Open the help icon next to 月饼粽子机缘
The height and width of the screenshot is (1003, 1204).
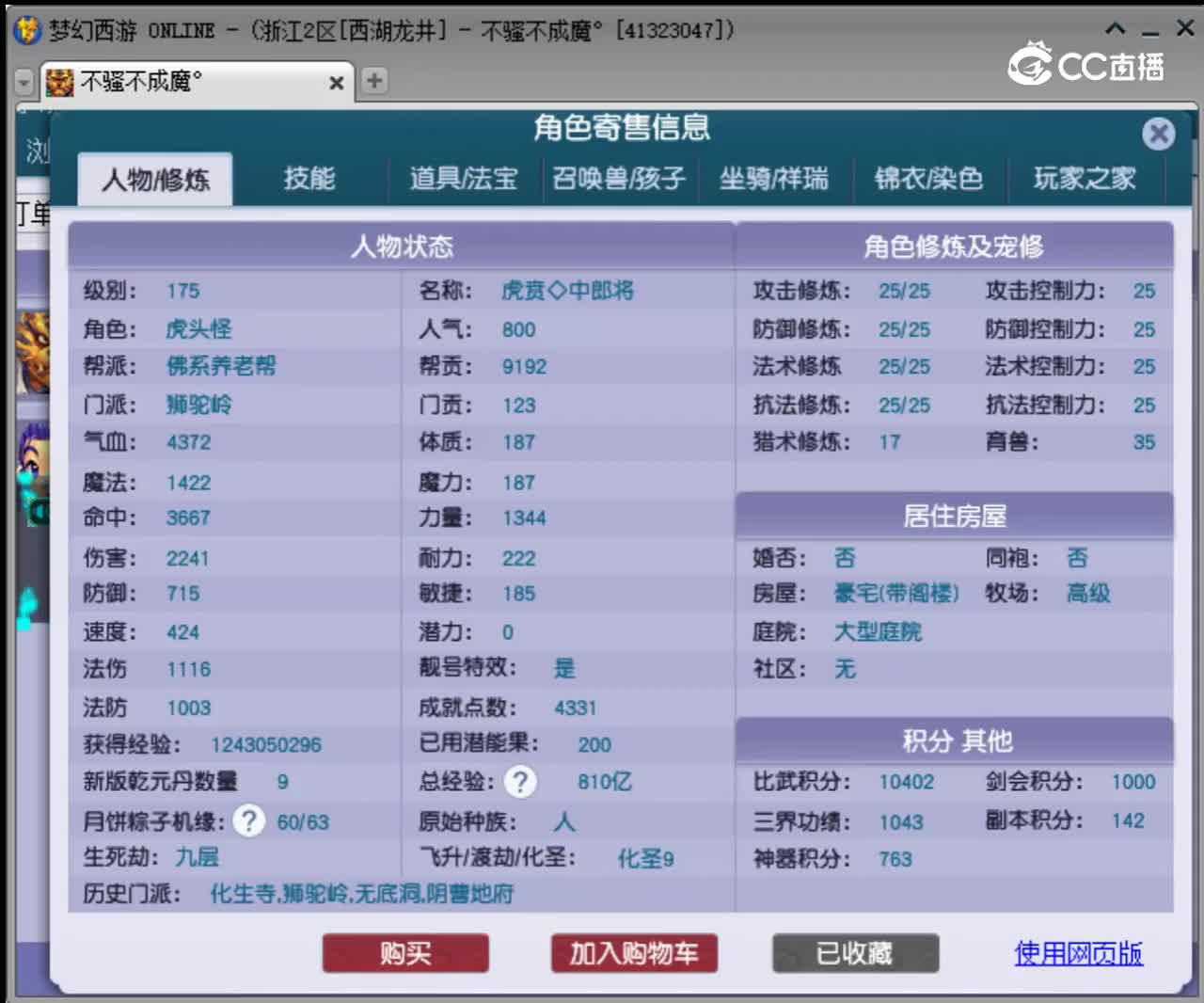248,820
